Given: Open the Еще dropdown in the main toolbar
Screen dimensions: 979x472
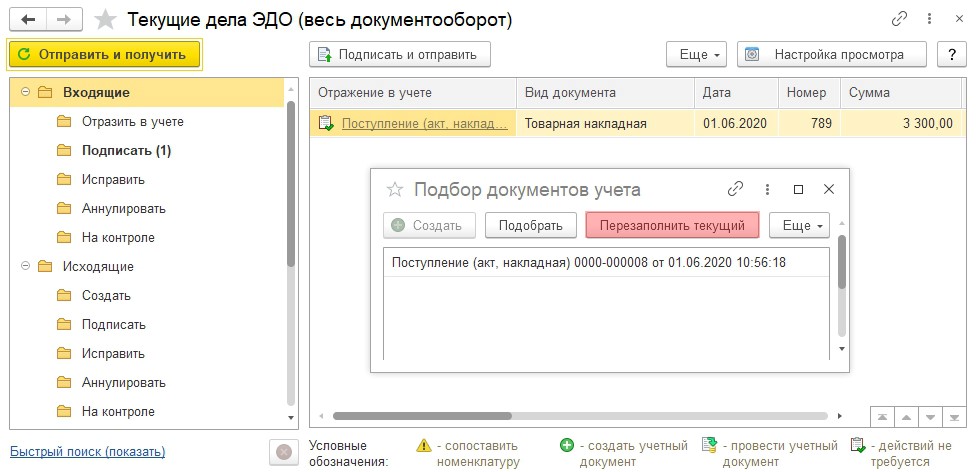Looking at the screenshot, I should 699,54.
